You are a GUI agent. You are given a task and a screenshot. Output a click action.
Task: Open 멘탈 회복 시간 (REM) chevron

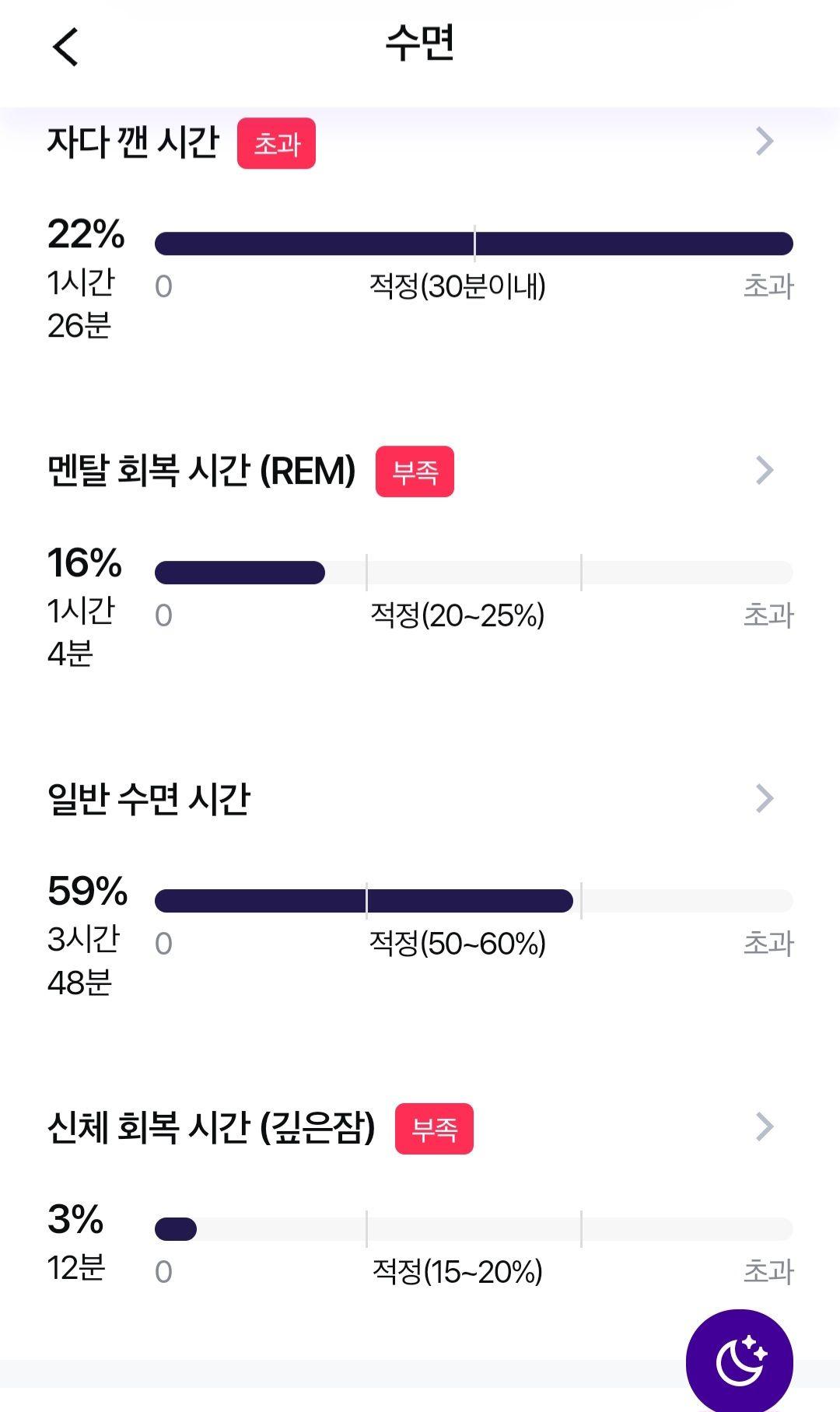pos(765,470)
